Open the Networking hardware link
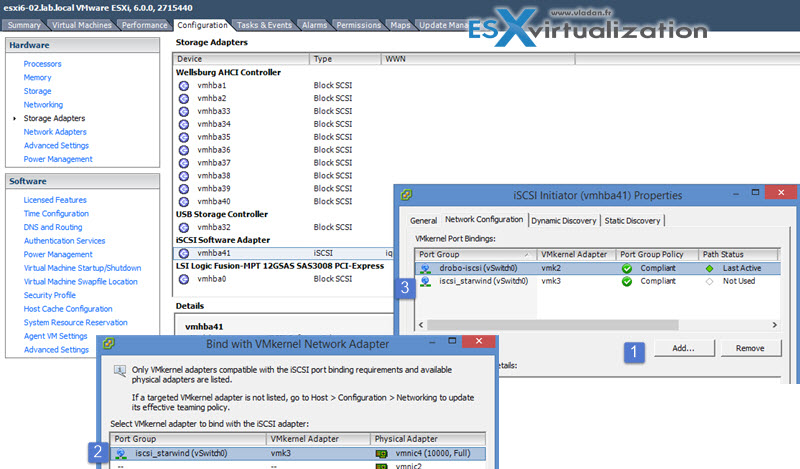The width and height of the screenshot is (800, 469). [x=43, y=105]
